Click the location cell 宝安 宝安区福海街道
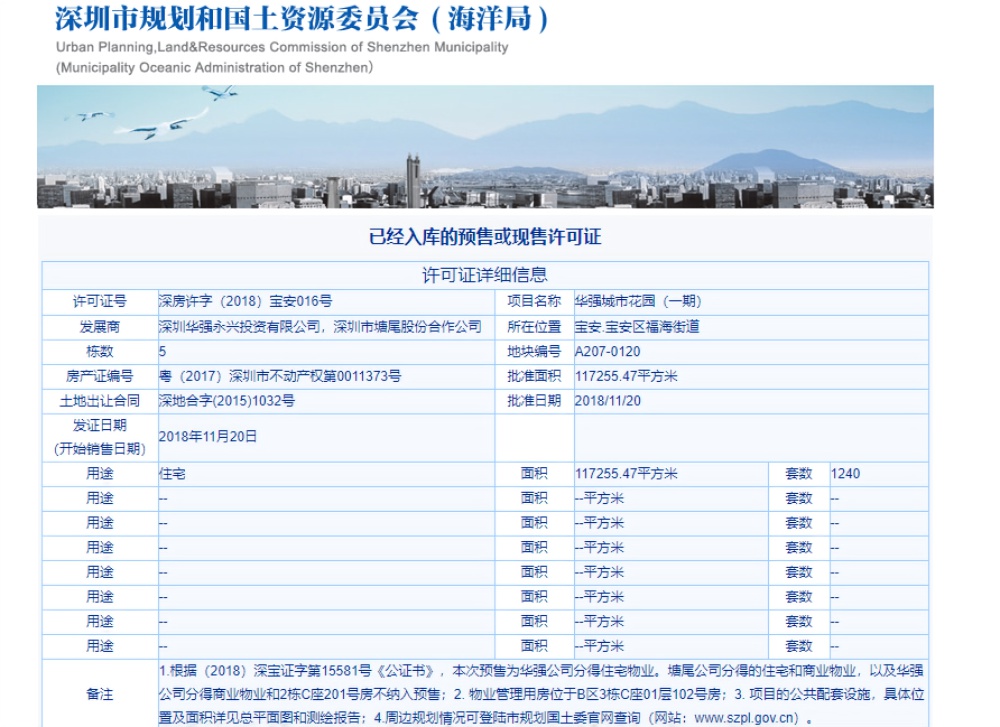 pyautogui.click(x=648, y=325)
